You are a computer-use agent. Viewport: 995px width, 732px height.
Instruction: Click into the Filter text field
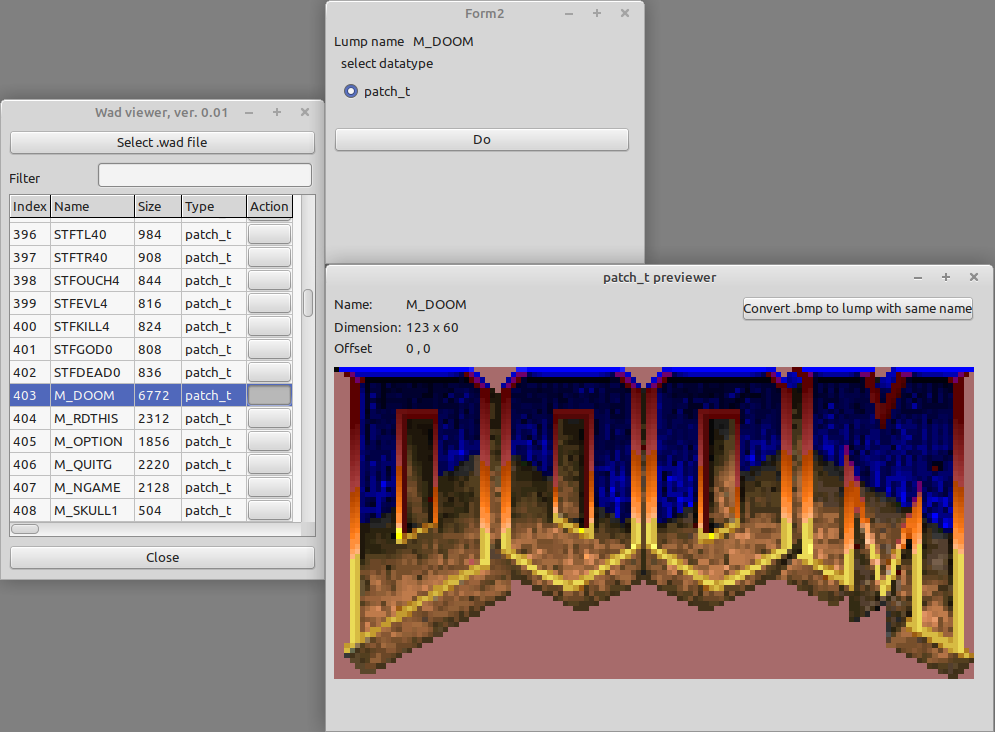point(205,175)
